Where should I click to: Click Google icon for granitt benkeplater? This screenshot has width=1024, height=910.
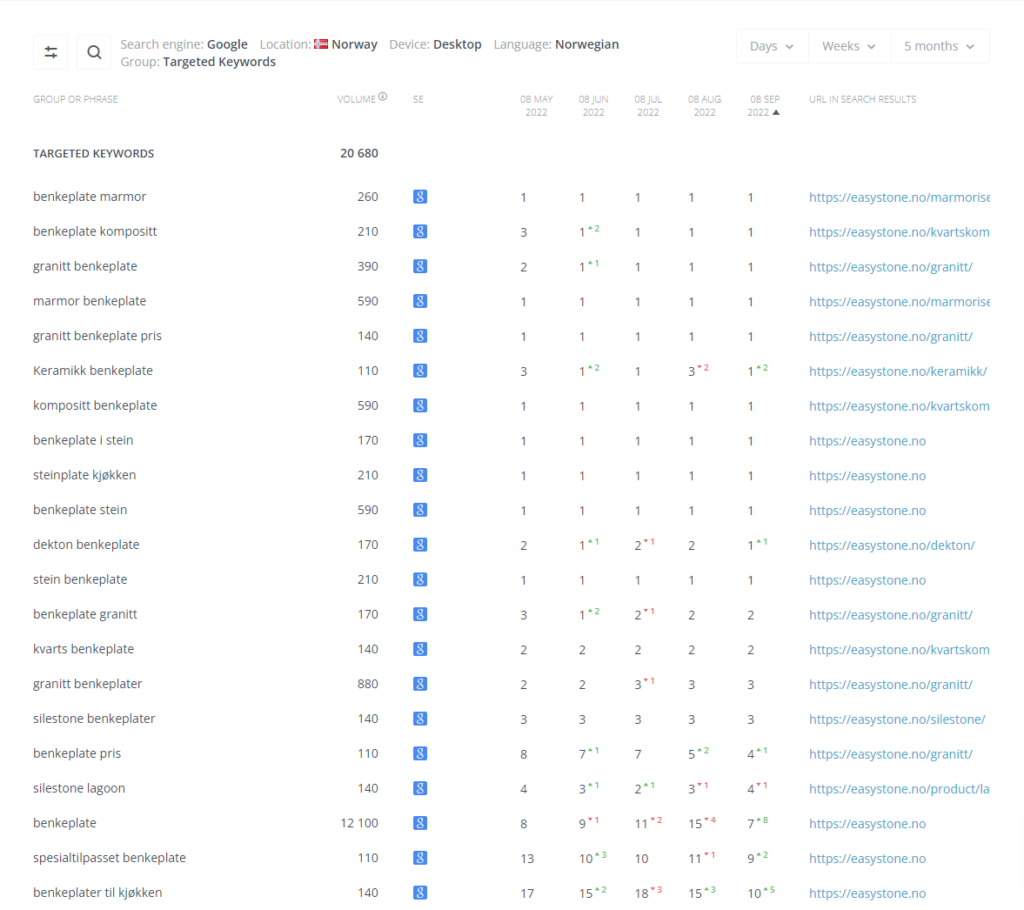coord(420,684)
